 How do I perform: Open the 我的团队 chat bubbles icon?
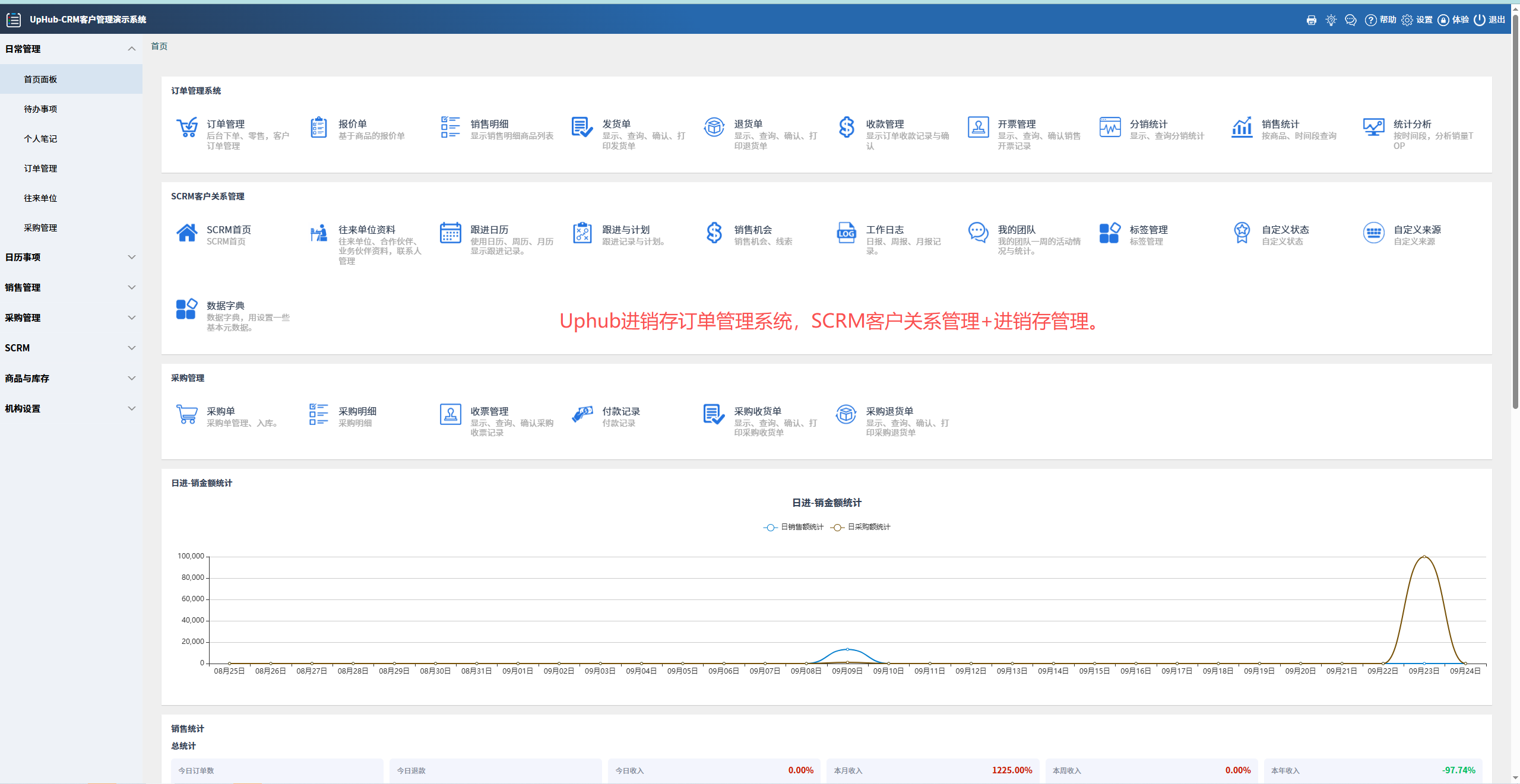click(978, 233)
